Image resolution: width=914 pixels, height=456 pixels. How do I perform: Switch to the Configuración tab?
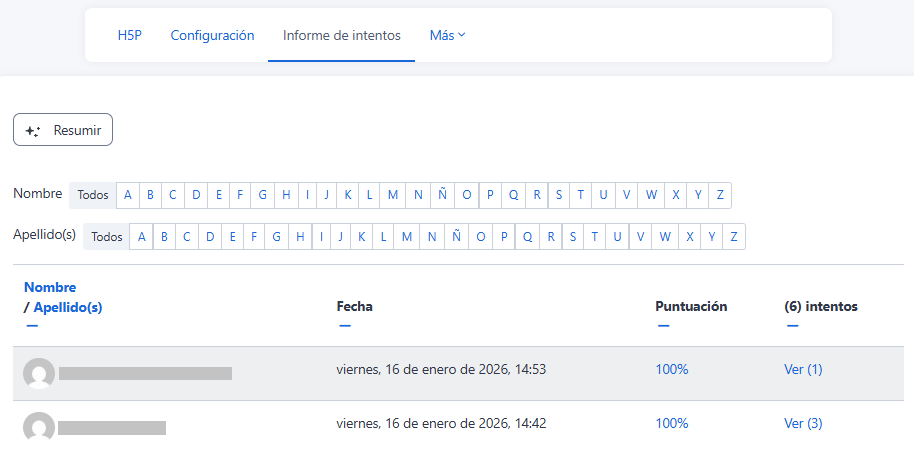(212, 35)
